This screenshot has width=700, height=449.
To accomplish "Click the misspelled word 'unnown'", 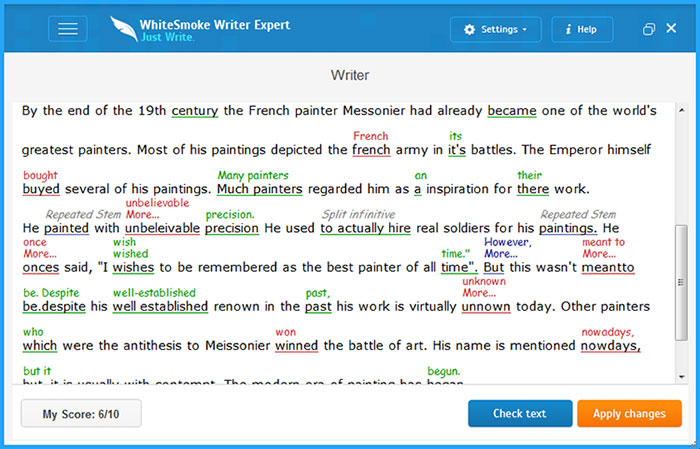I will click(486, 307).
